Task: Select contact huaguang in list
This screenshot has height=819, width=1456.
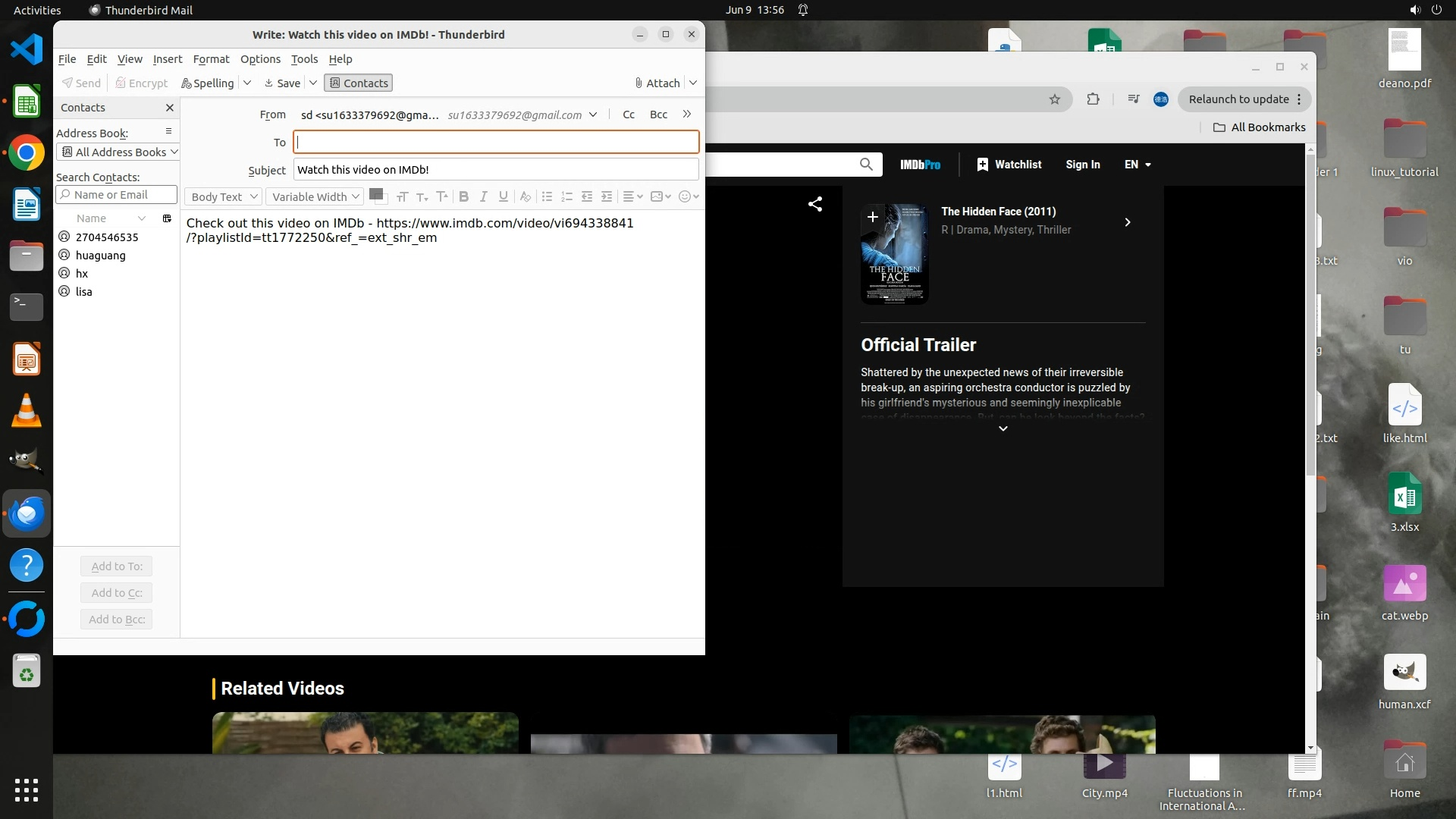Action: [x=100, y=256]
